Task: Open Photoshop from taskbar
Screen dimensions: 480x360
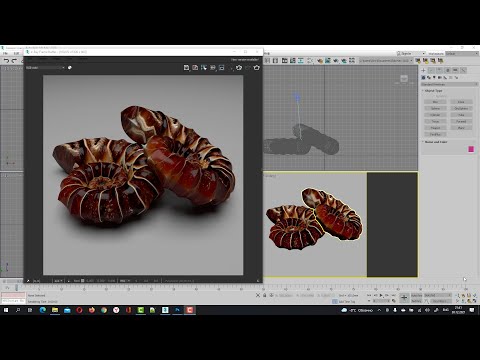Action: pyautogui.click(x=177, y=310)
